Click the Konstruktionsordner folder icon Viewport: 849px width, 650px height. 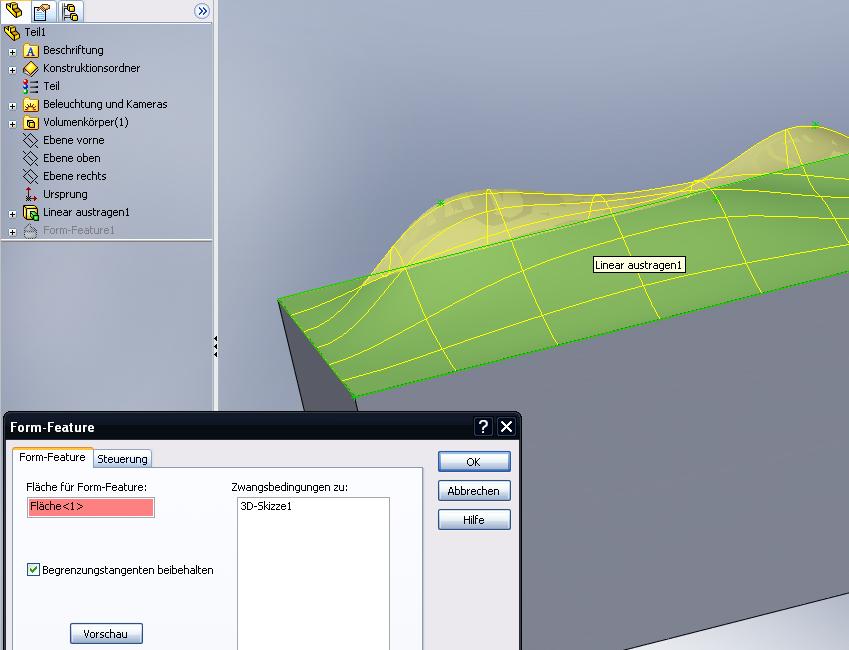click(31, 69)
